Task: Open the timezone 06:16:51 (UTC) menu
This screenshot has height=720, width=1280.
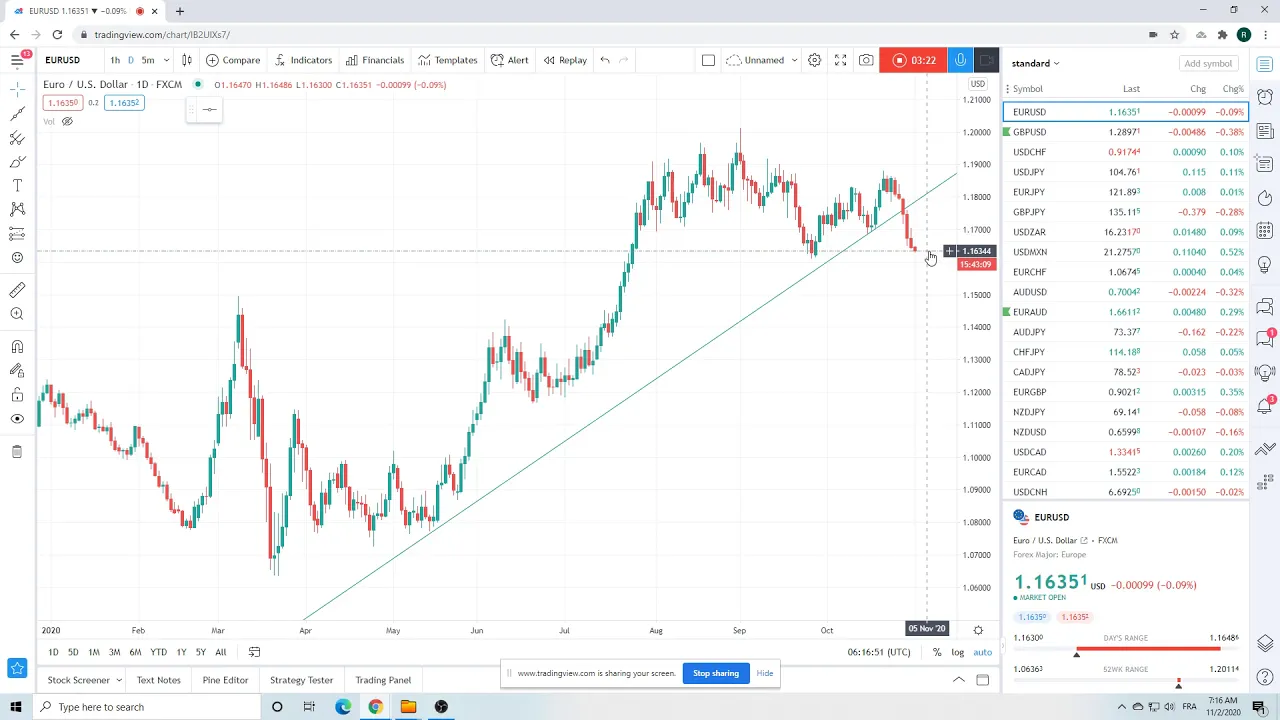Action: (878, 652)
